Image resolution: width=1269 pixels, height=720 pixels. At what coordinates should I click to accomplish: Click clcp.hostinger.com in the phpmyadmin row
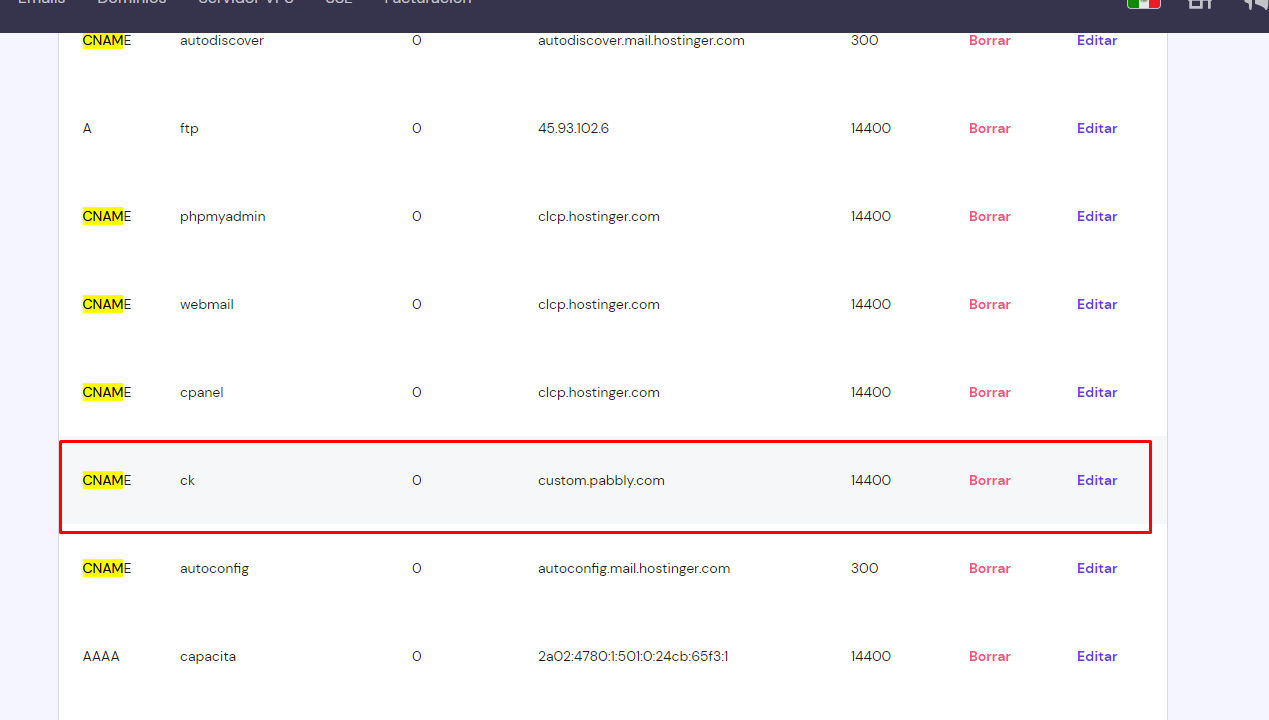(598, 217)
